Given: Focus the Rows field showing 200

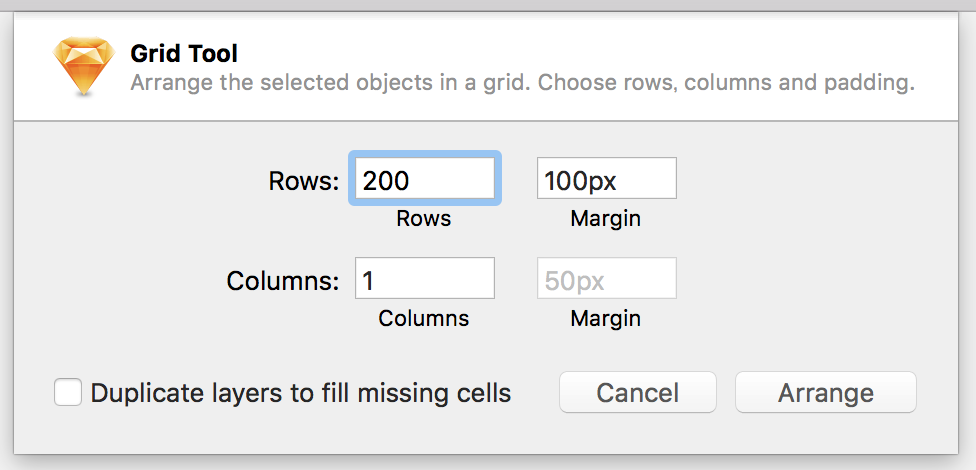Looking at the screenshot, I should [425, 178].
